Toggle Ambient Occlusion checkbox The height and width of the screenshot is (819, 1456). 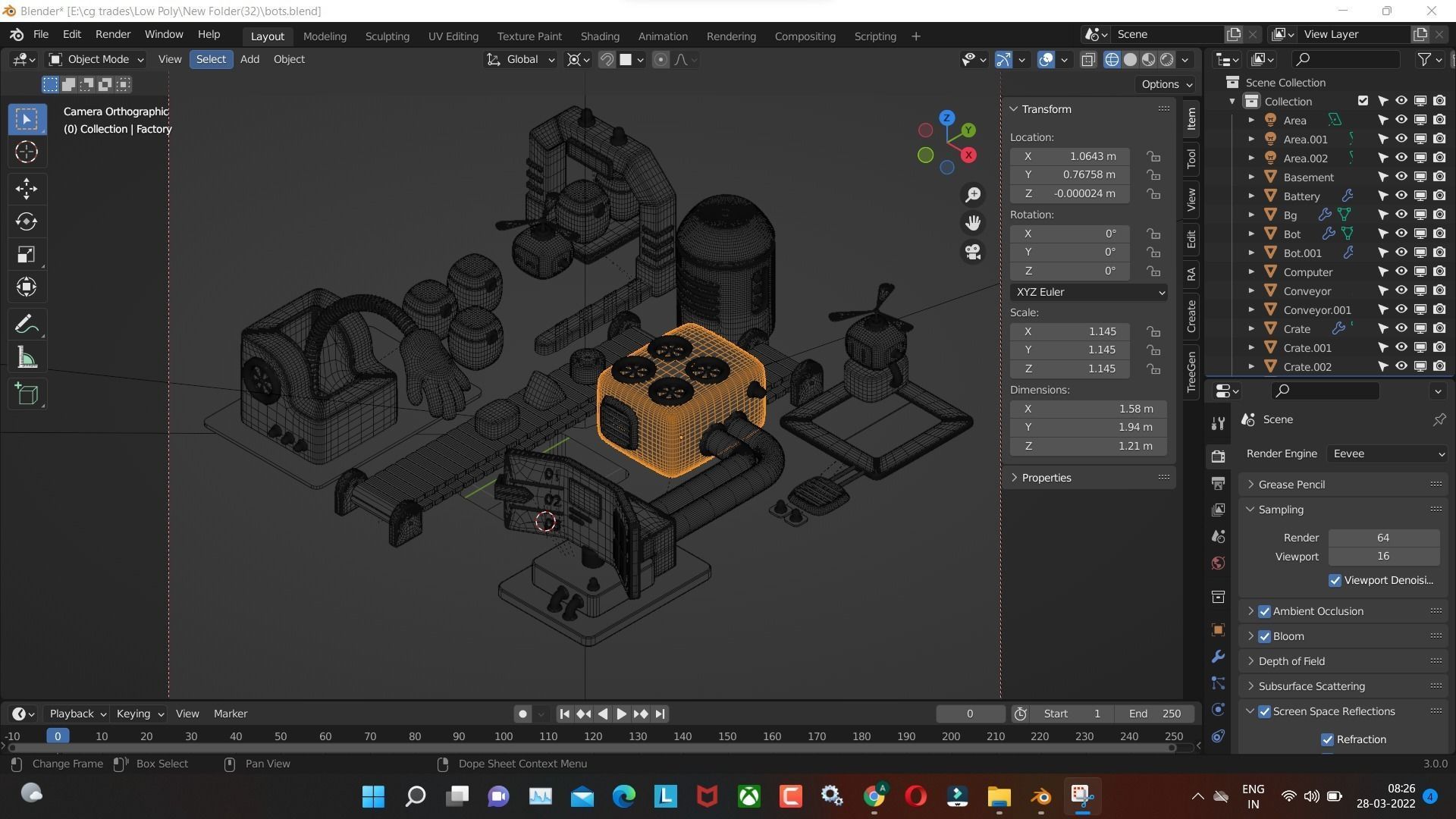click(x=1264, y=611)
